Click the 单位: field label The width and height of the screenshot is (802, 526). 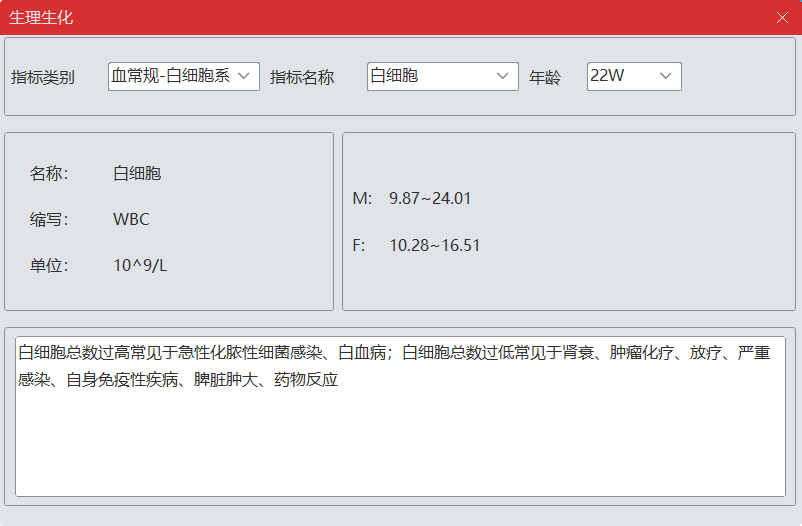pyautogui.click(x=49, y=265)
